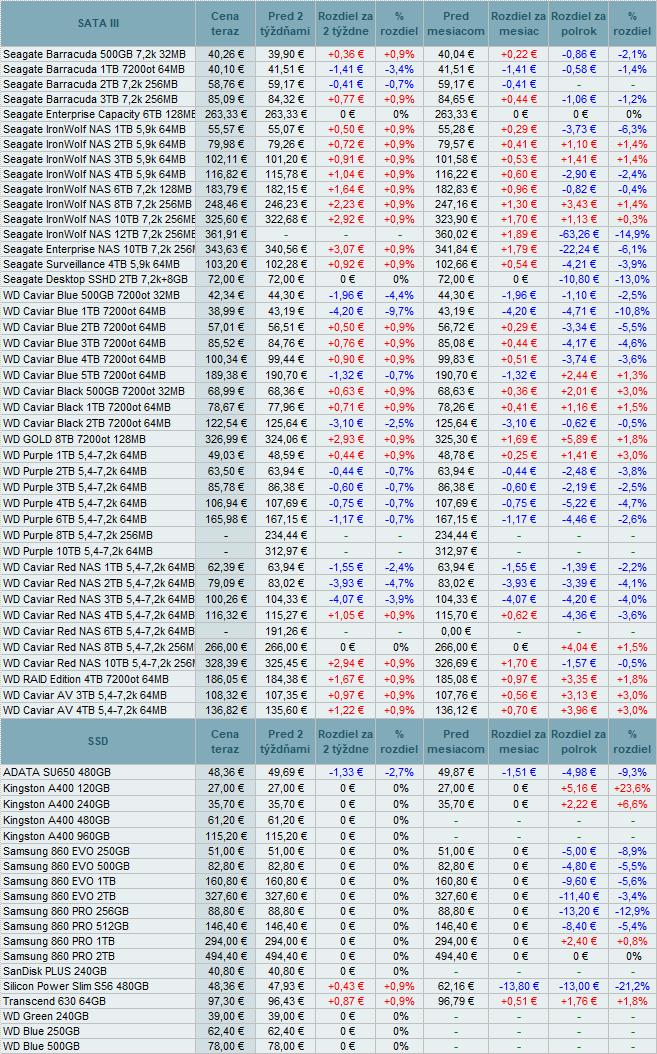Click percent difference -14,9% cell

[632, 234]
